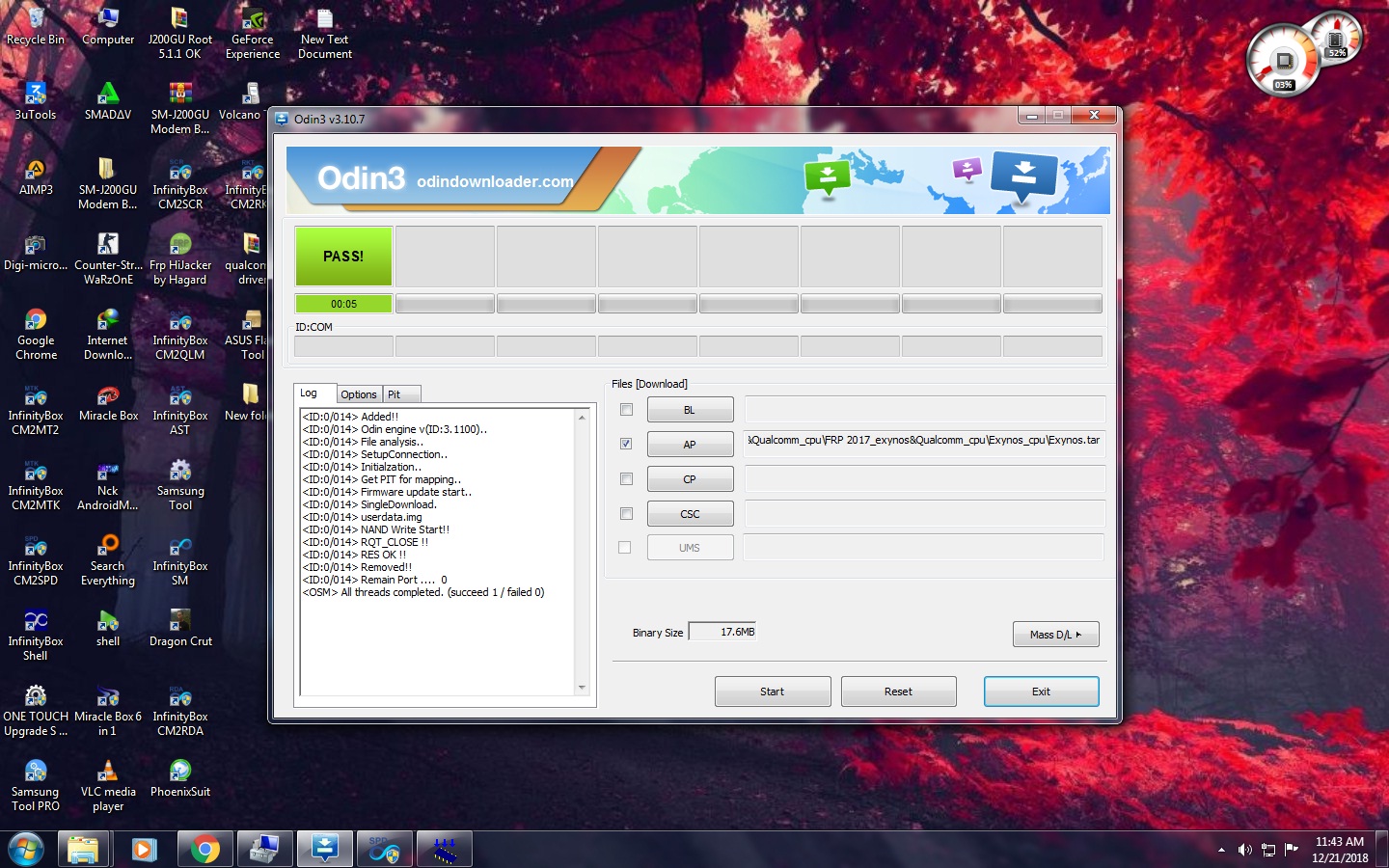1389x868 pixels.
Task: Show hidden system tray icons arrow
Action: [x=1221, y=850]
